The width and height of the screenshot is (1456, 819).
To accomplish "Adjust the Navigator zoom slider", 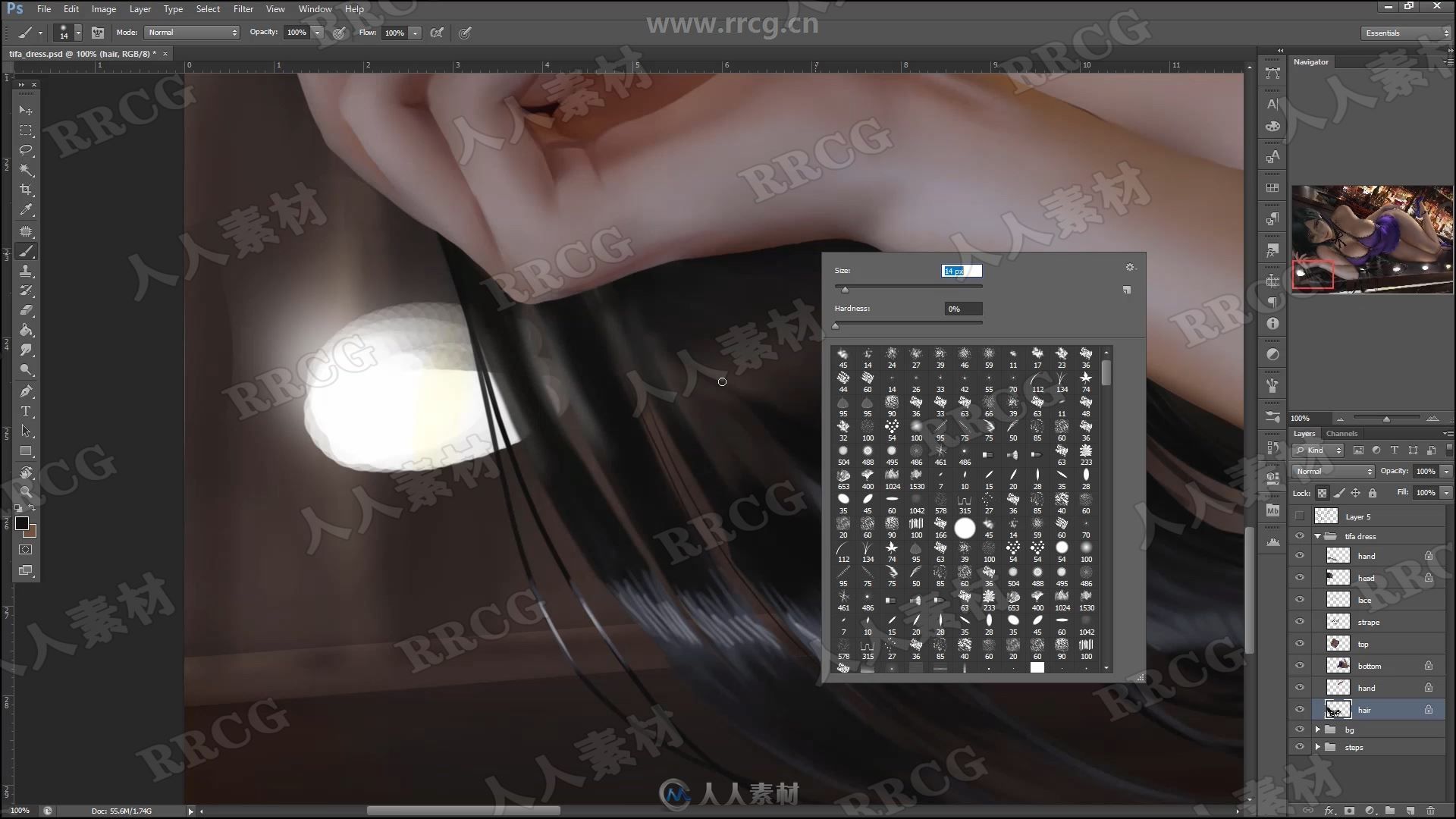I will click(1386, 419).
